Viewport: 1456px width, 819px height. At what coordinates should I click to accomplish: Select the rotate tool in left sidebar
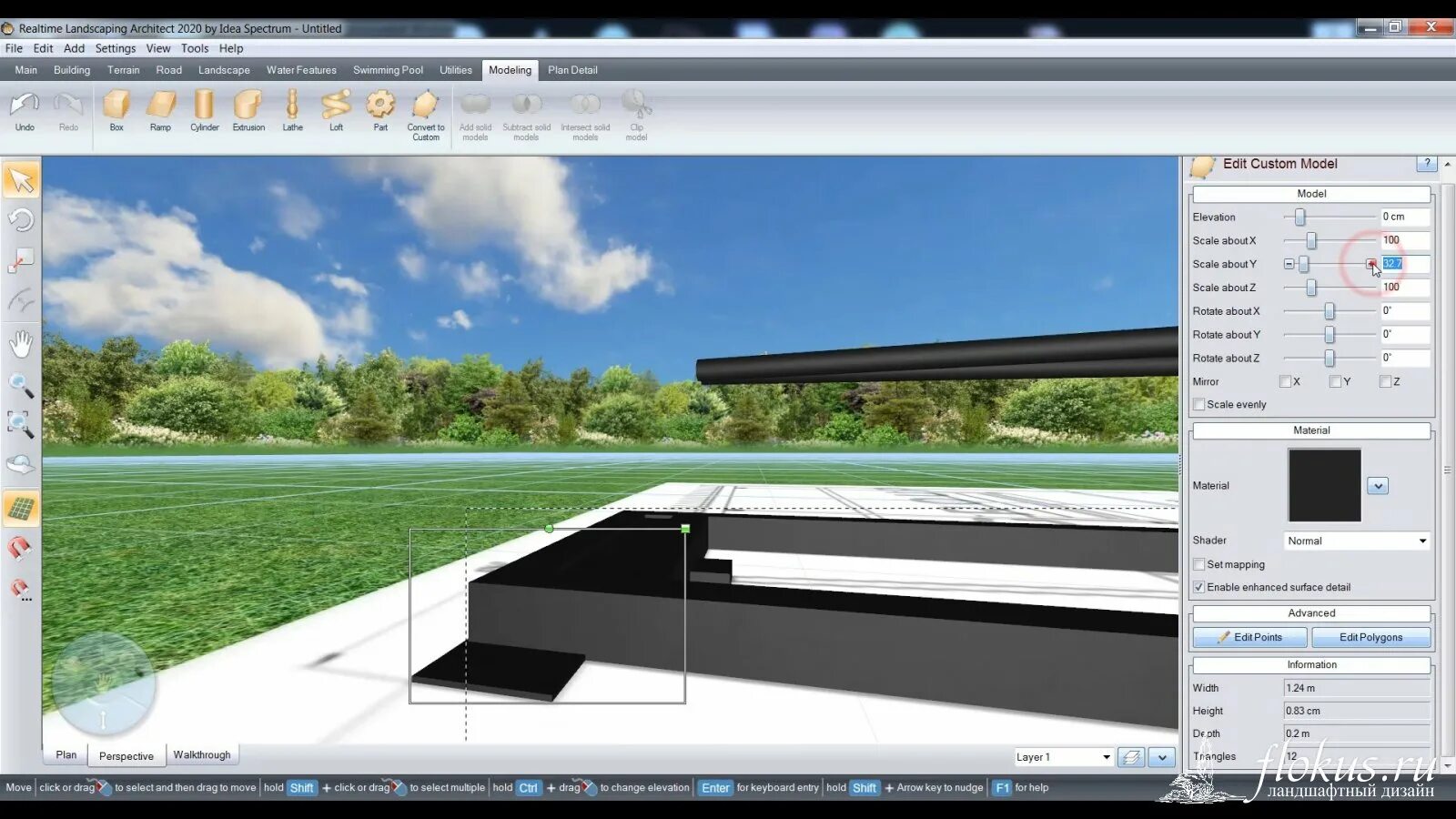pyautogui.click(x=21, y=220)
